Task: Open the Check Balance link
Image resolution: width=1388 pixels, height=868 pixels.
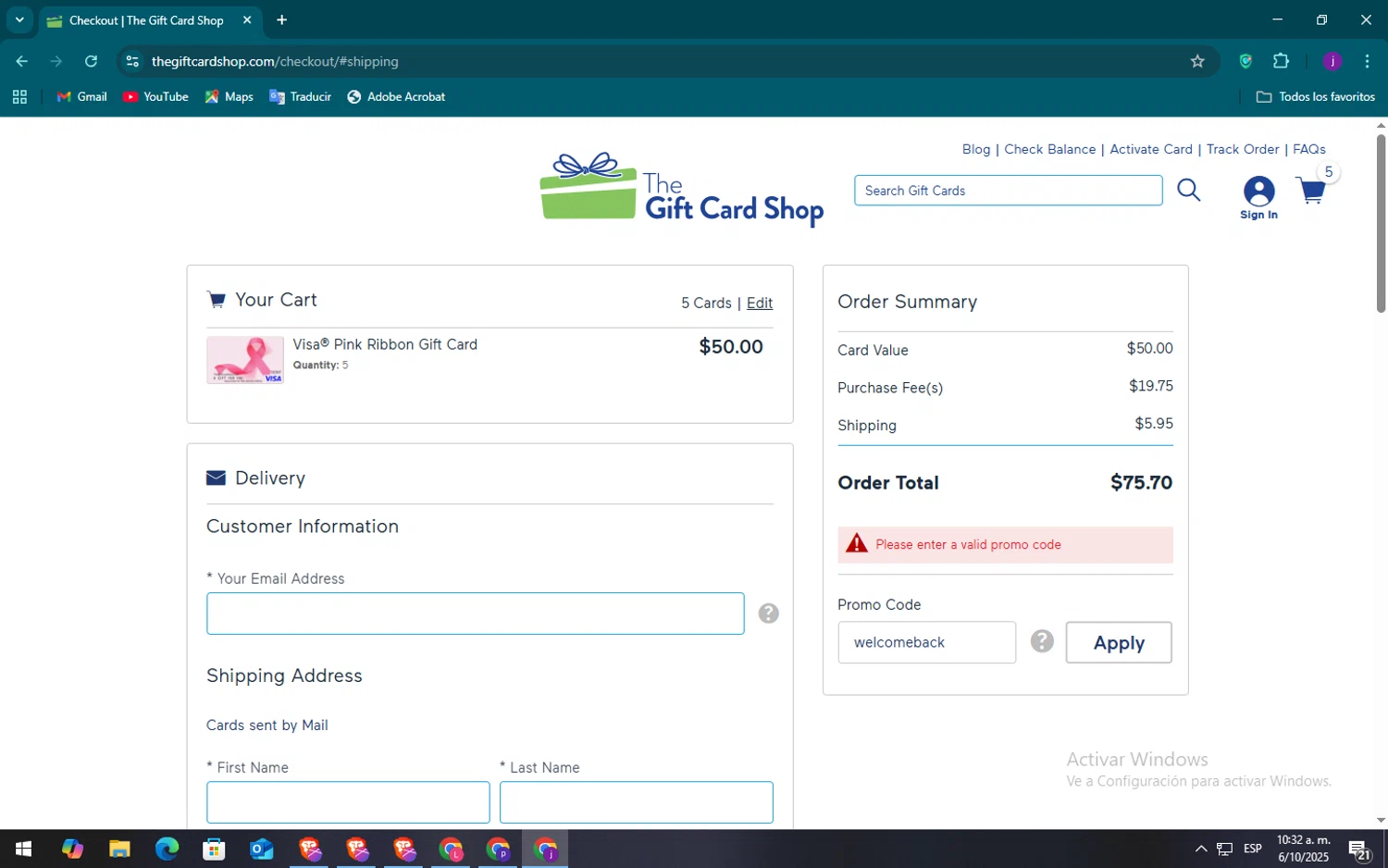Action: [1049, 149]
